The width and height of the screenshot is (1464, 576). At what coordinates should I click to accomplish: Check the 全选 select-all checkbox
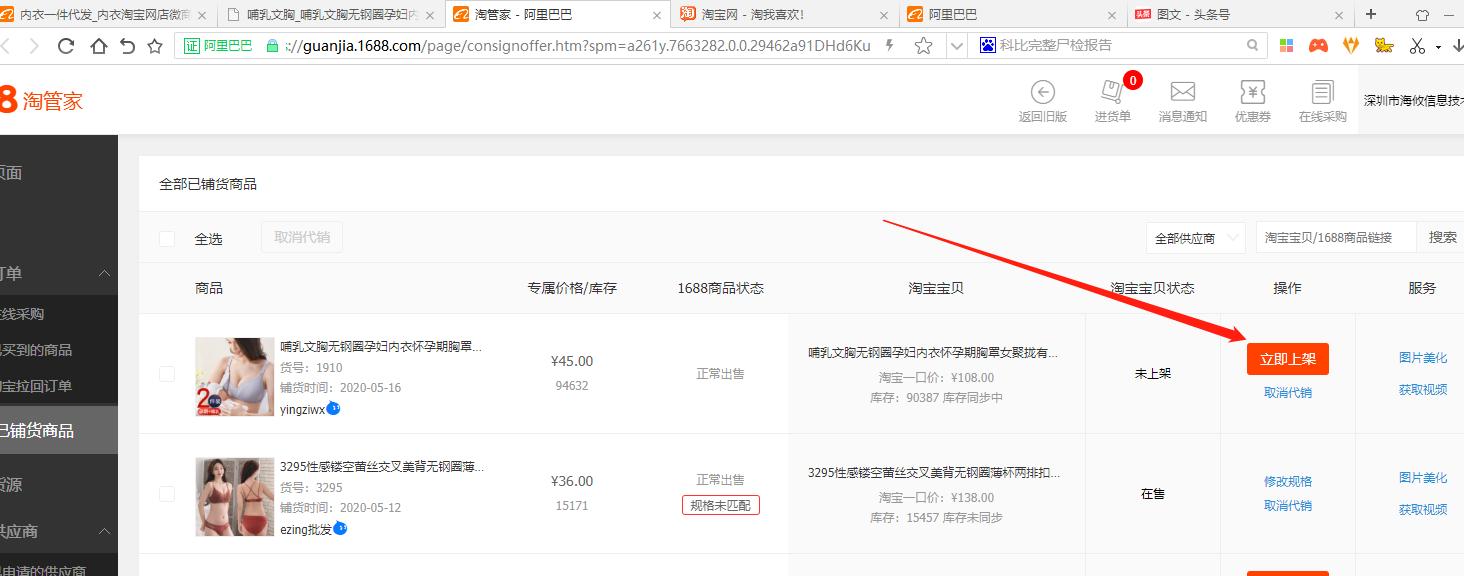pos(166,236)
